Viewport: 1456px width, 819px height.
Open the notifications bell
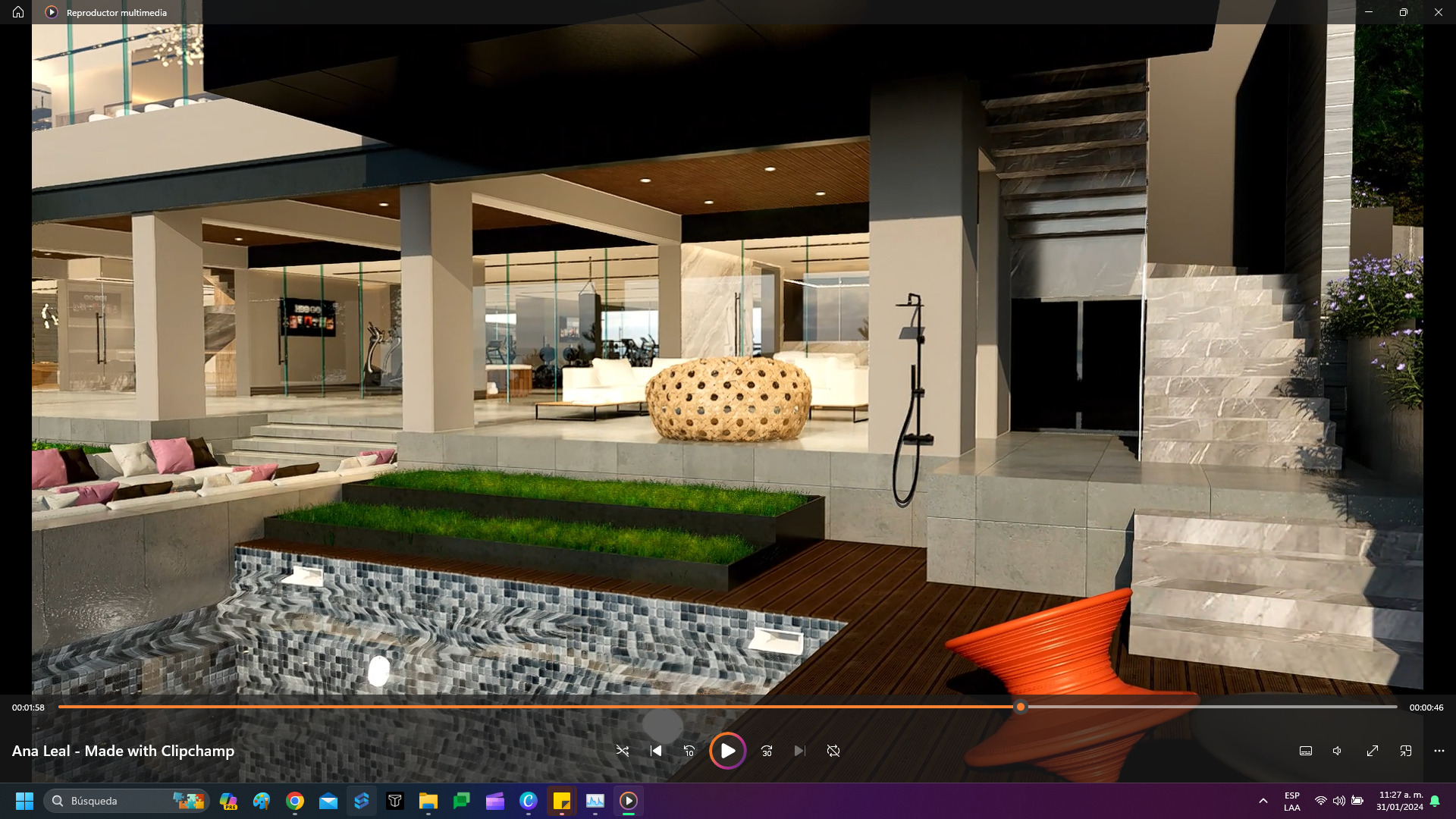1435,801
